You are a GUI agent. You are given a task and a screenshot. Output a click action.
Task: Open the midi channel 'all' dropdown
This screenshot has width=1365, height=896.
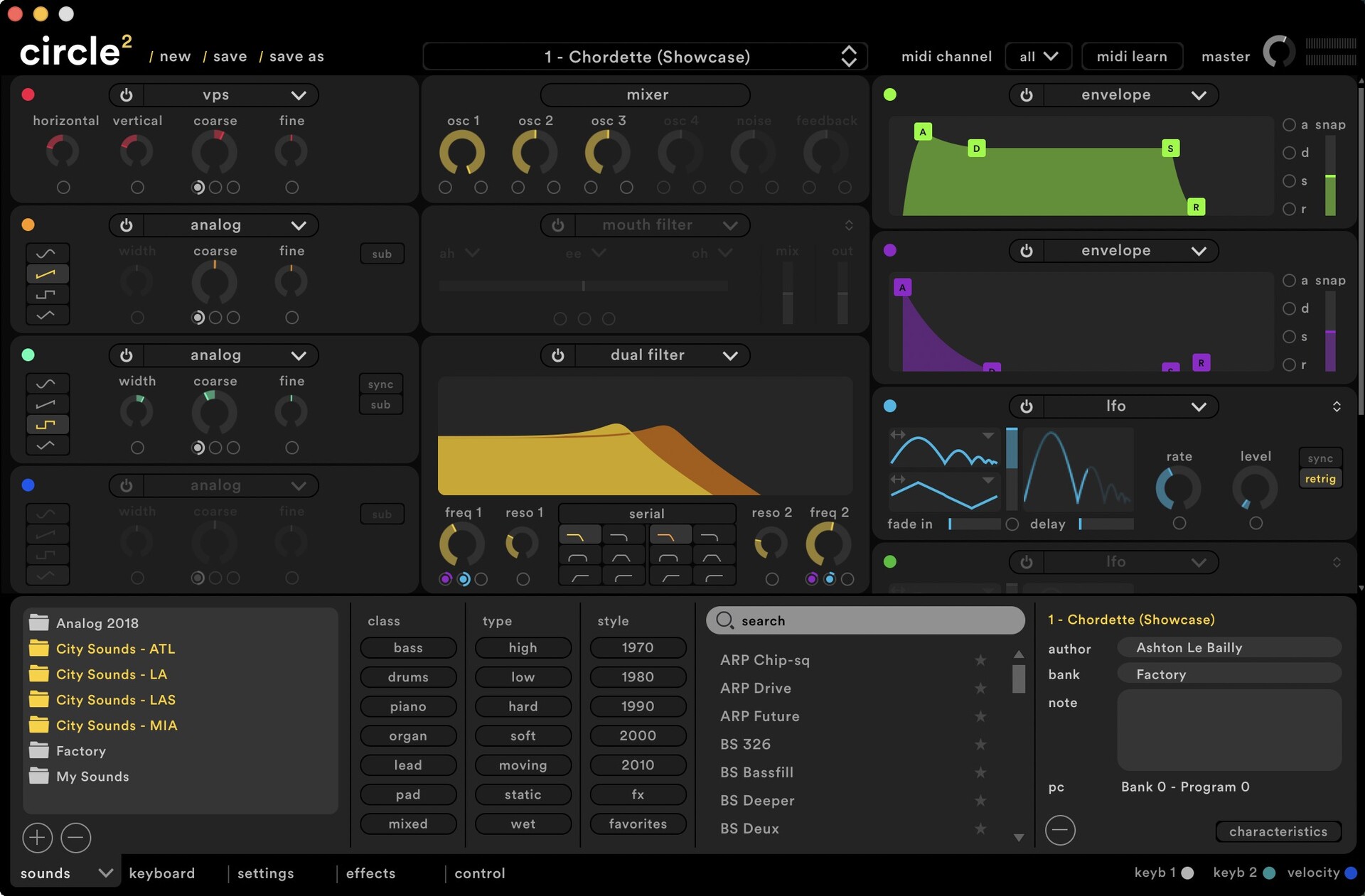pos(1039,56)
